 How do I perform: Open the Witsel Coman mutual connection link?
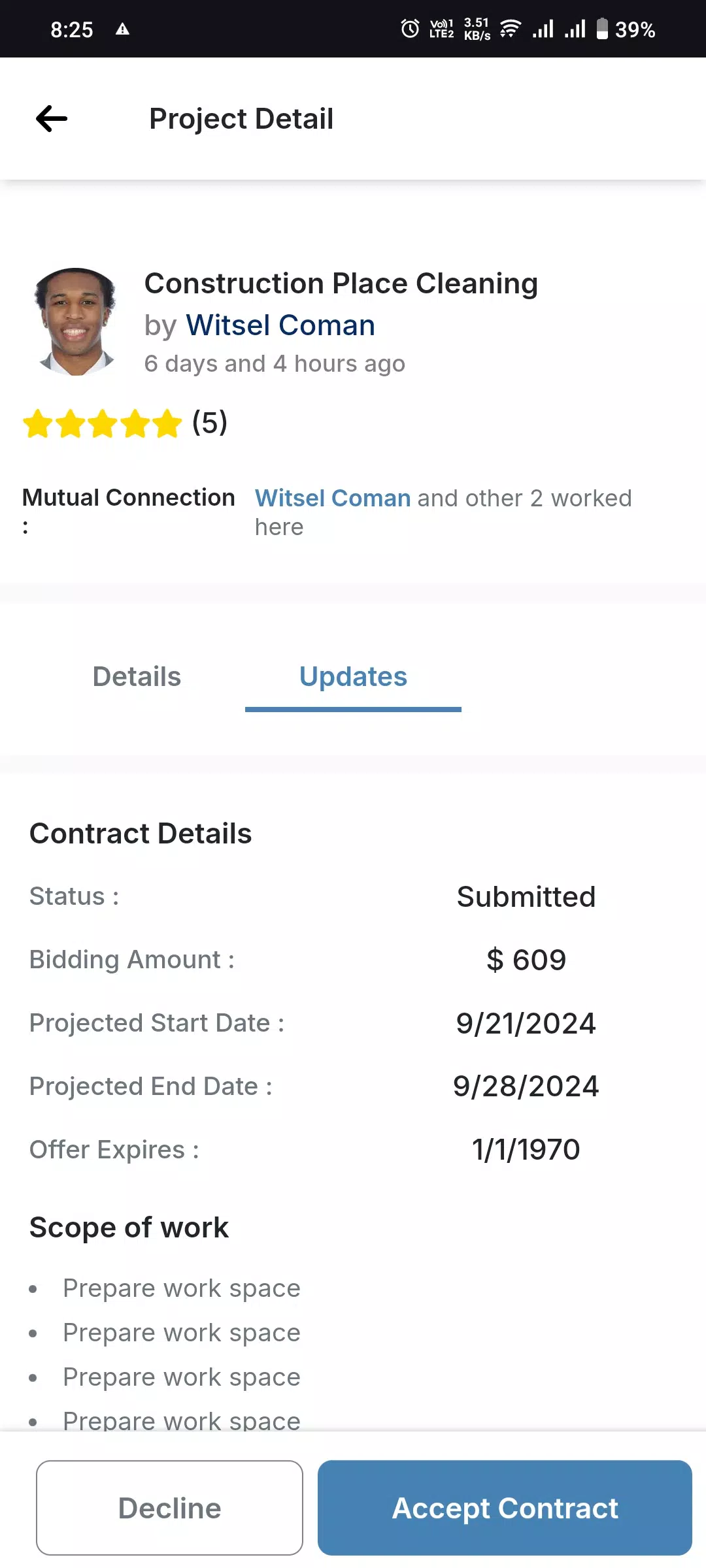tap(333, 498)
